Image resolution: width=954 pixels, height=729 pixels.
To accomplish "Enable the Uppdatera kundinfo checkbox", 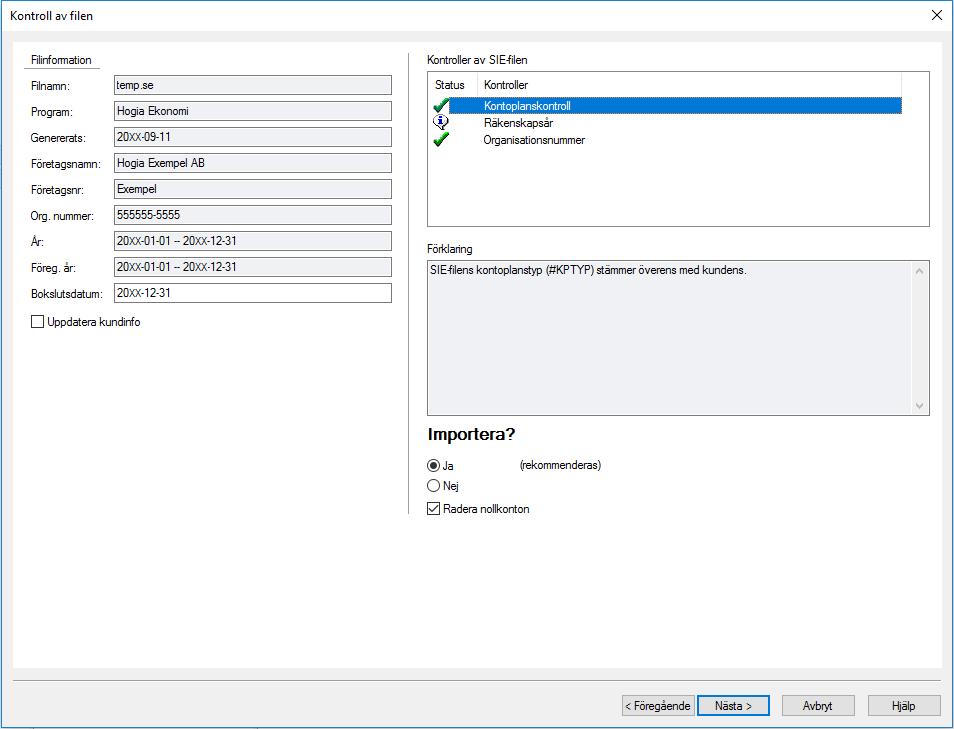I will (38, 321).
